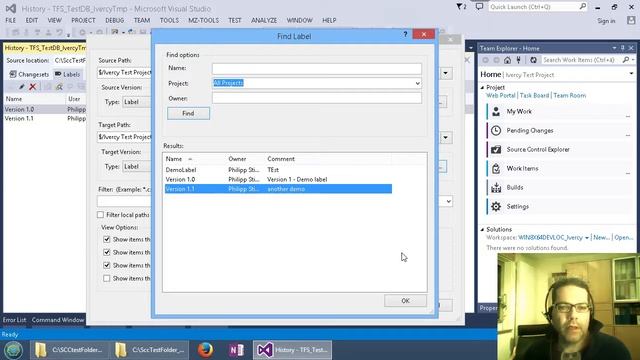
Task: Open the ANALYZE menu
Action: (x=264, y=20)
